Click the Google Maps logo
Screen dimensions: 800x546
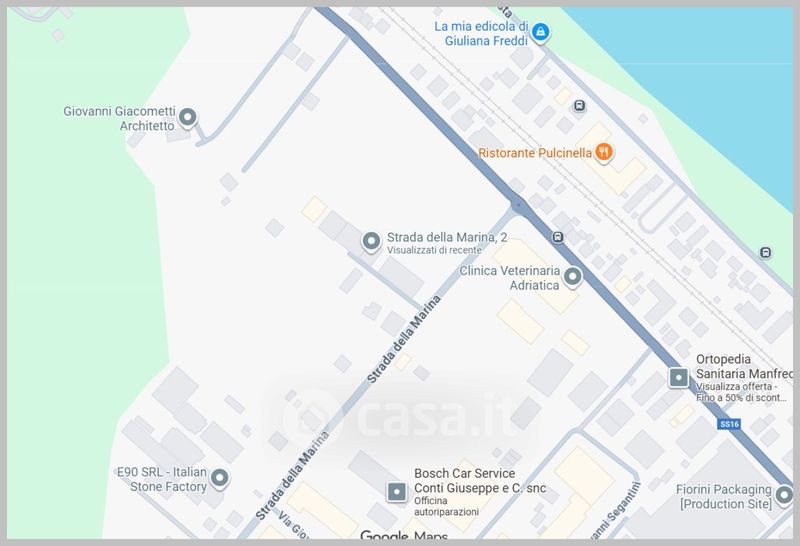404,535
